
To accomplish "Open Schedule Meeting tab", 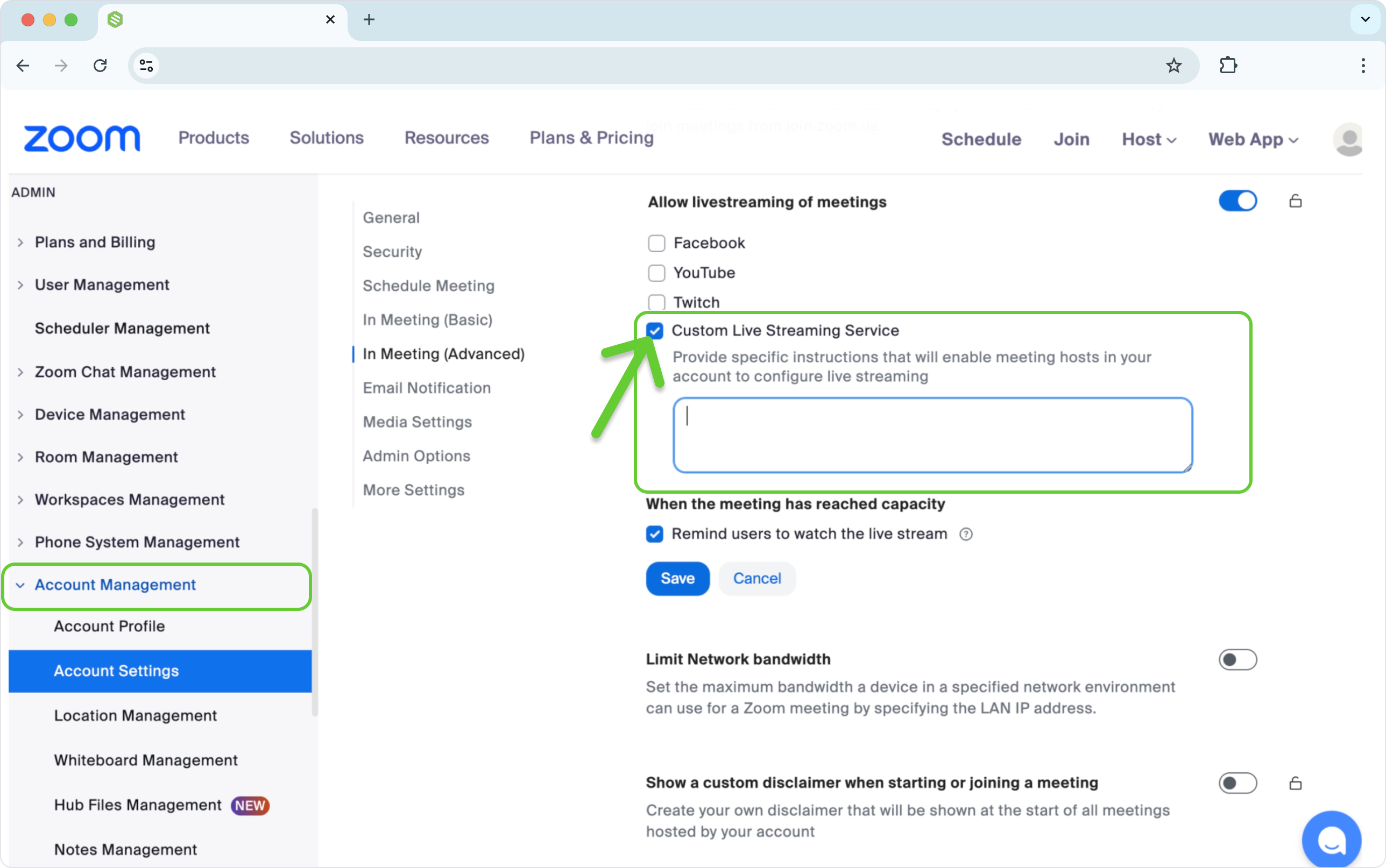I will point(428,286).
